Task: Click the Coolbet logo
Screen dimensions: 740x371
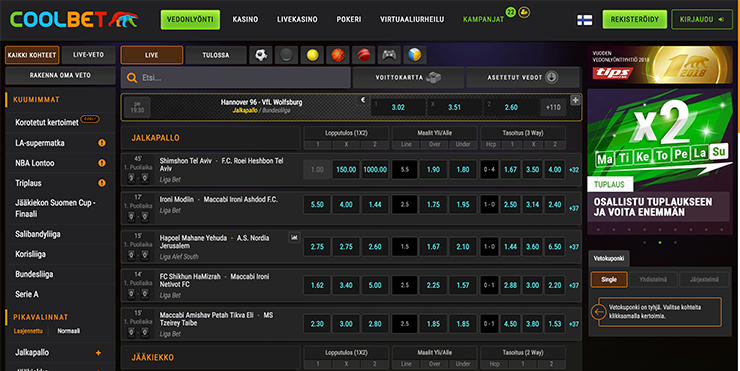Action: click(x=74, y=19)
